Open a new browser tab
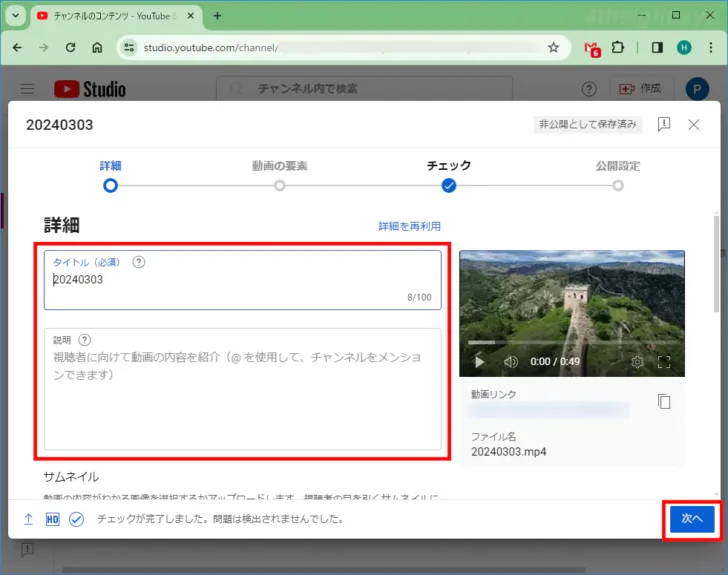The image size is (728, 575). [x=217, y=16]
